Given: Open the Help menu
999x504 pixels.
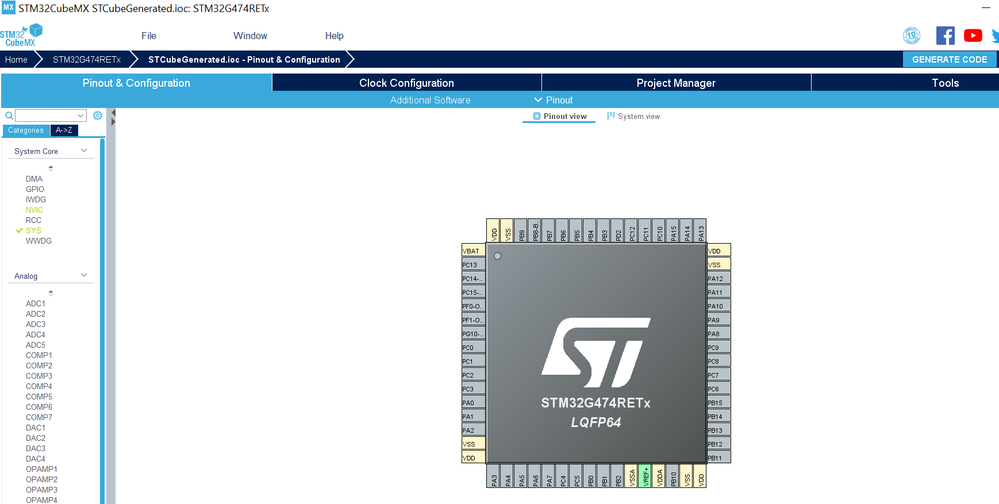Looking at the screenshot, I should (334, 36).
